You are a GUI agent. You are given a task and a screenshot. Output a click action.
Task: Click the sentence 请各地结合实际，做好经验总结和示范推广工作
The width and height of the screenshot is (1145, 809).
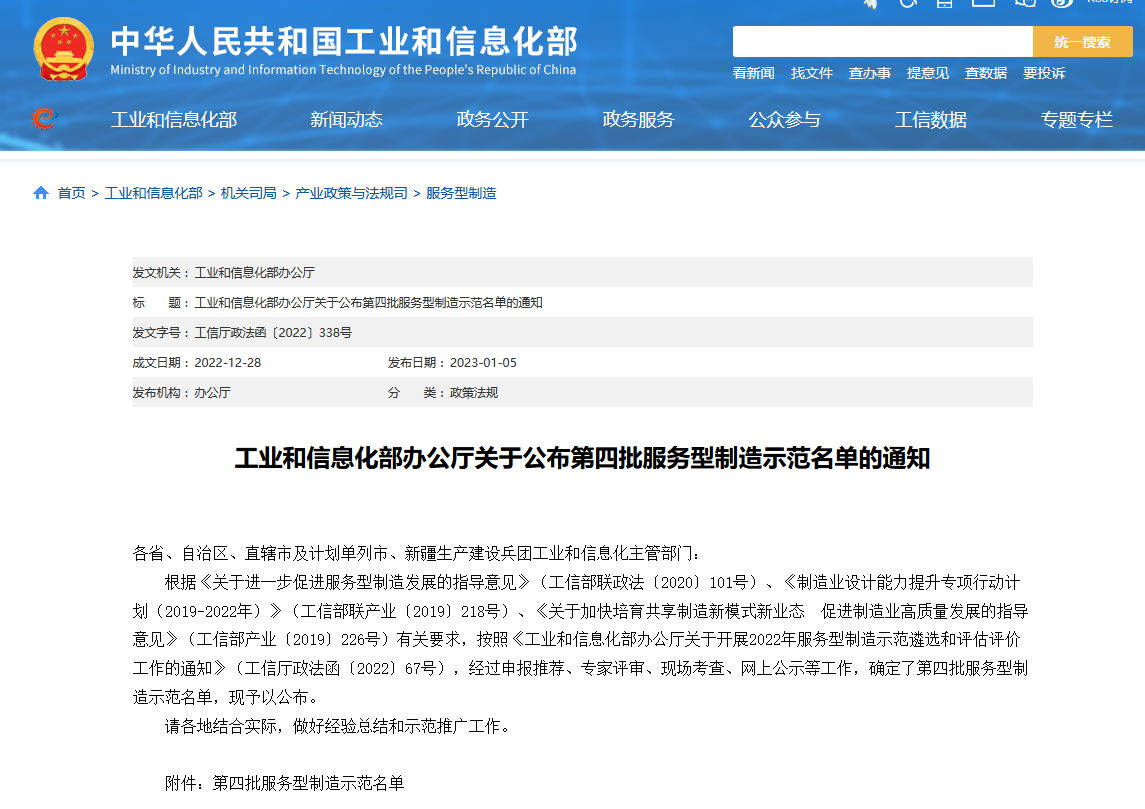click(337, 726)
